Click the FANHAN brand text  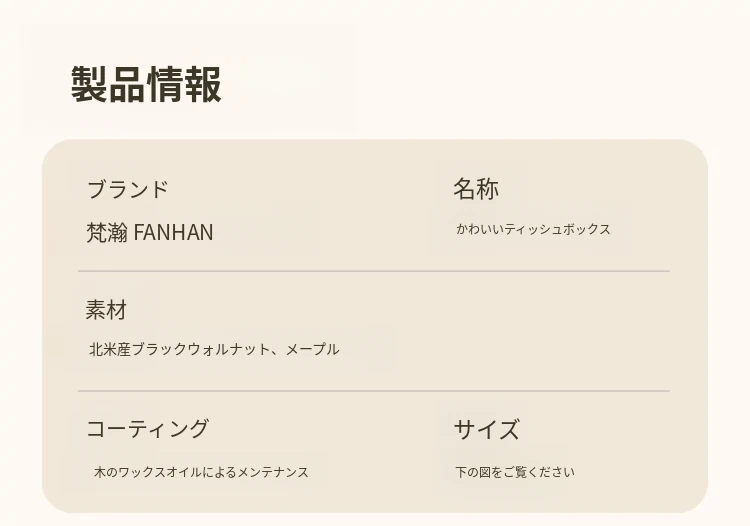point(173,232)
